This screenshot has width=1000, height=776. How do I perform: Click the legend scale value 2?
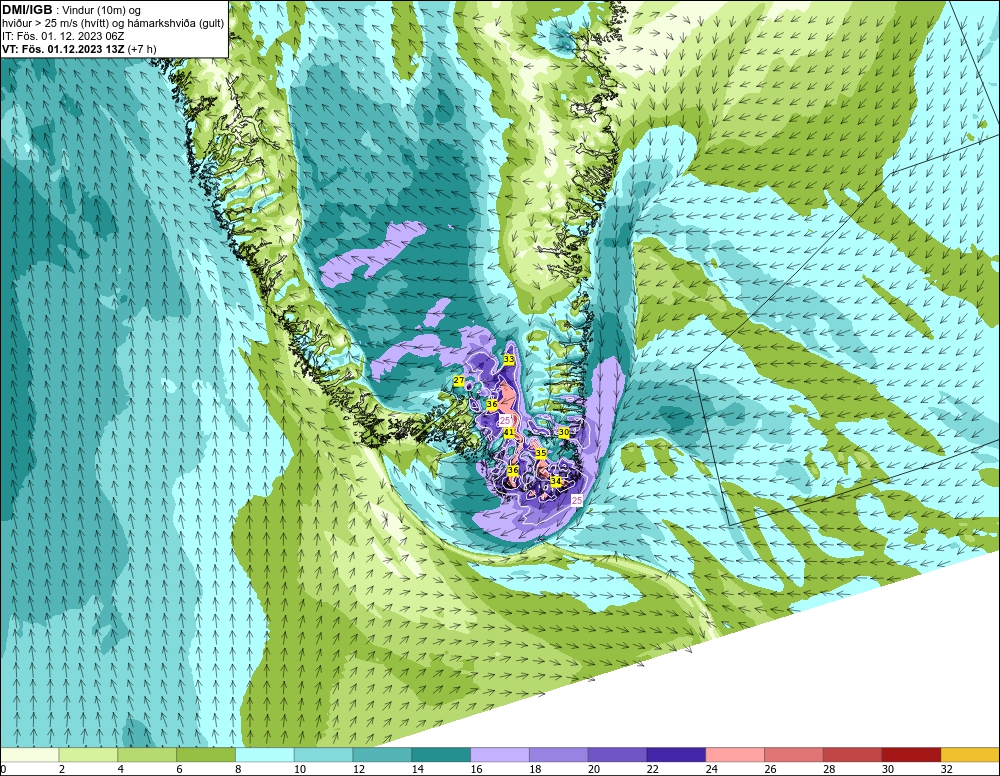click(x=62, y=769)
